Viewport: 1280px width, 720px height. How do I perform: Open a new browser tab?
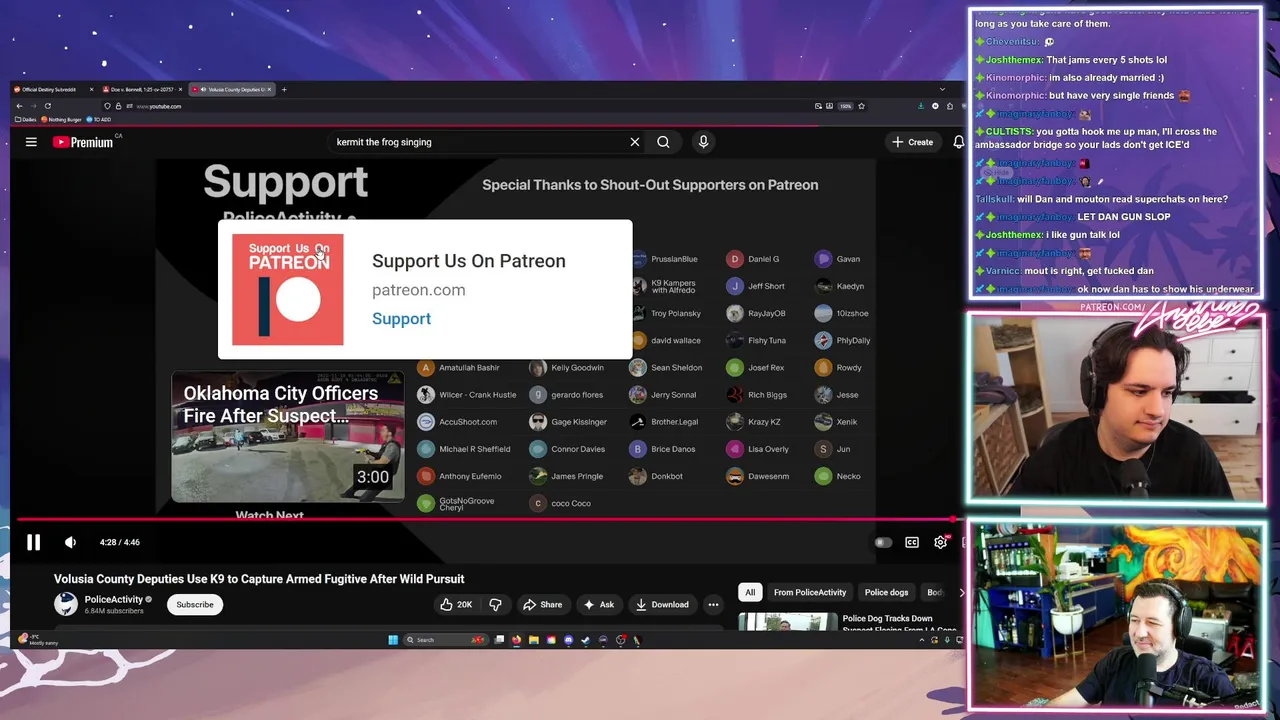click(x=284, y=90)
